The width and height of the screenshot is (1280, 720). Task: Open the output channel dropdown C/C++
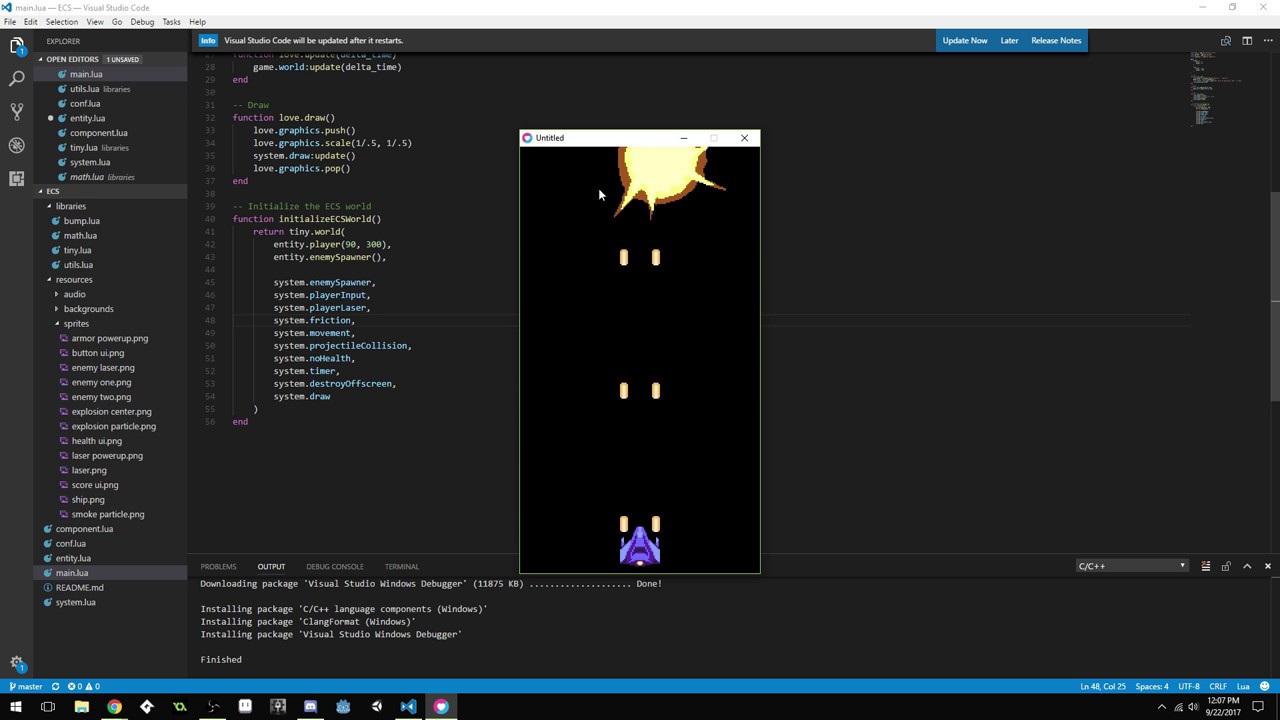(1131, 566)
